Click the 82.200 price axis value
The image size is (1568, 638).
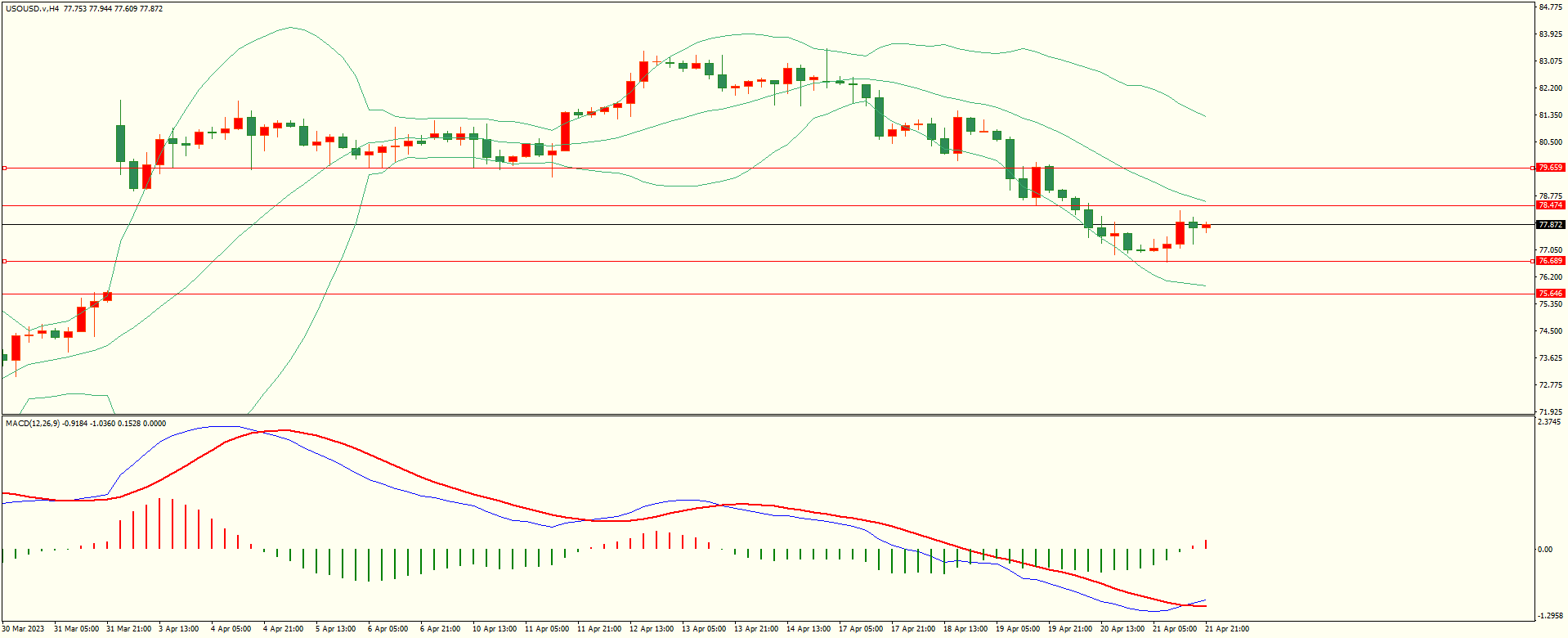(x=1551, y=88)
